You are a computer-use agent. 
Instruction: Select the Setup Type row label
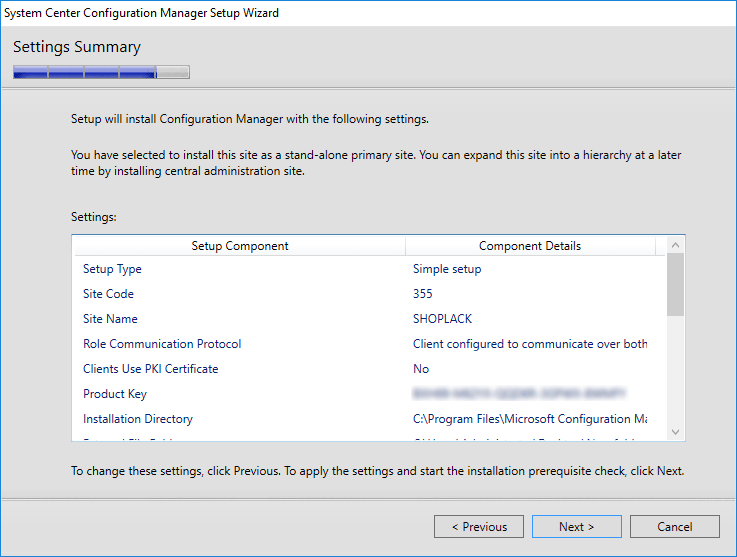(x=112, y=269)
